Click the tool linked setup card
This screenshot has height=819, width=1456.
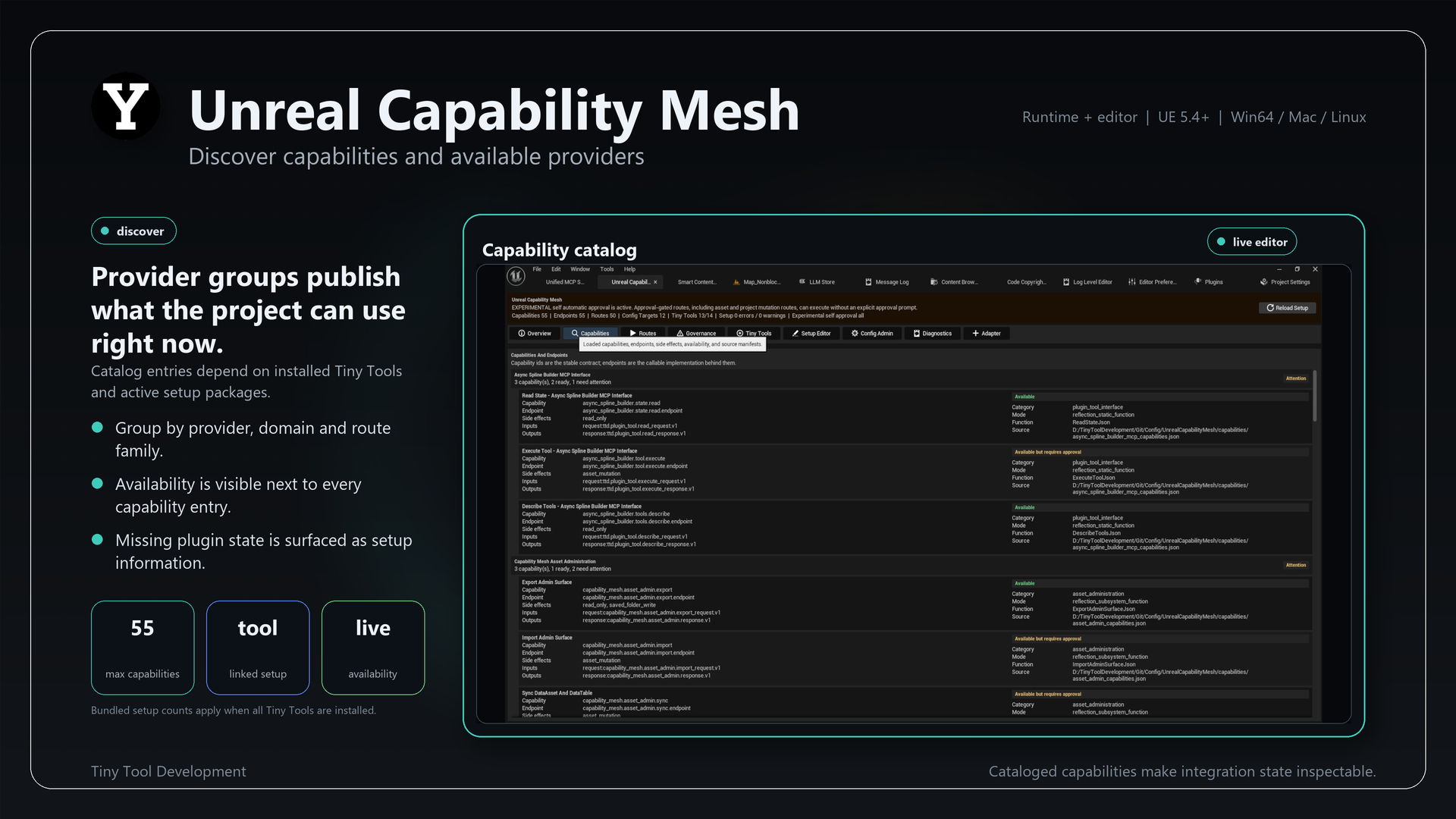click(x=258, y=648)
